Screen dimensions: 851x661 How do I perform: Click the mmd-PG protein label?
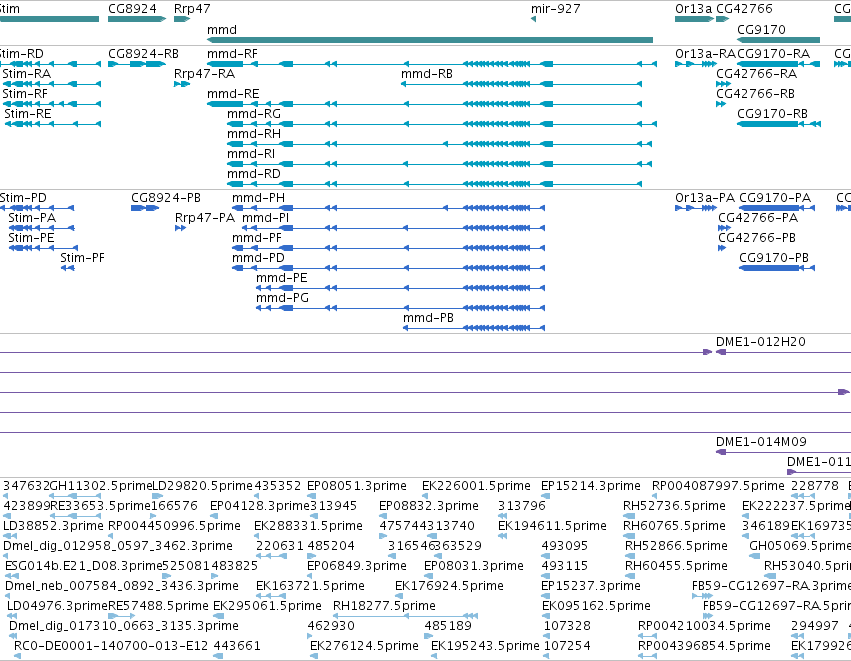282,298
